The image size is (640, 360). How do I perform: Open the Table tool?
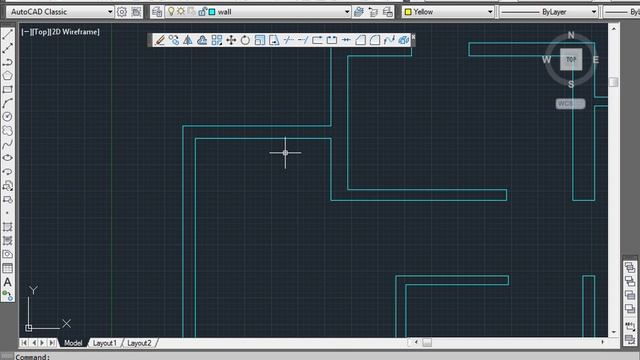point(7,268)
